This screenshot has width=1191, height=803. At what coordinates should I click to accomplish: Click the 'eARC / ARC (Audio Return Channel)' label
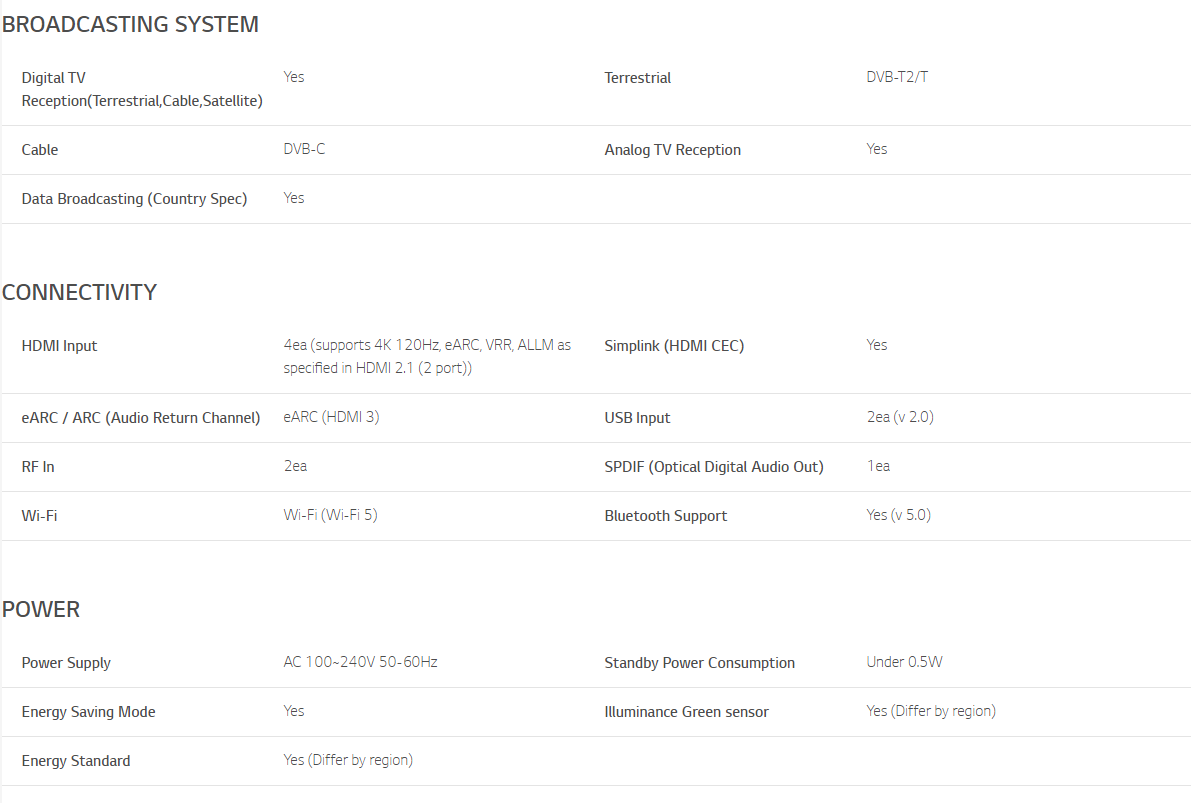[141, 418]
